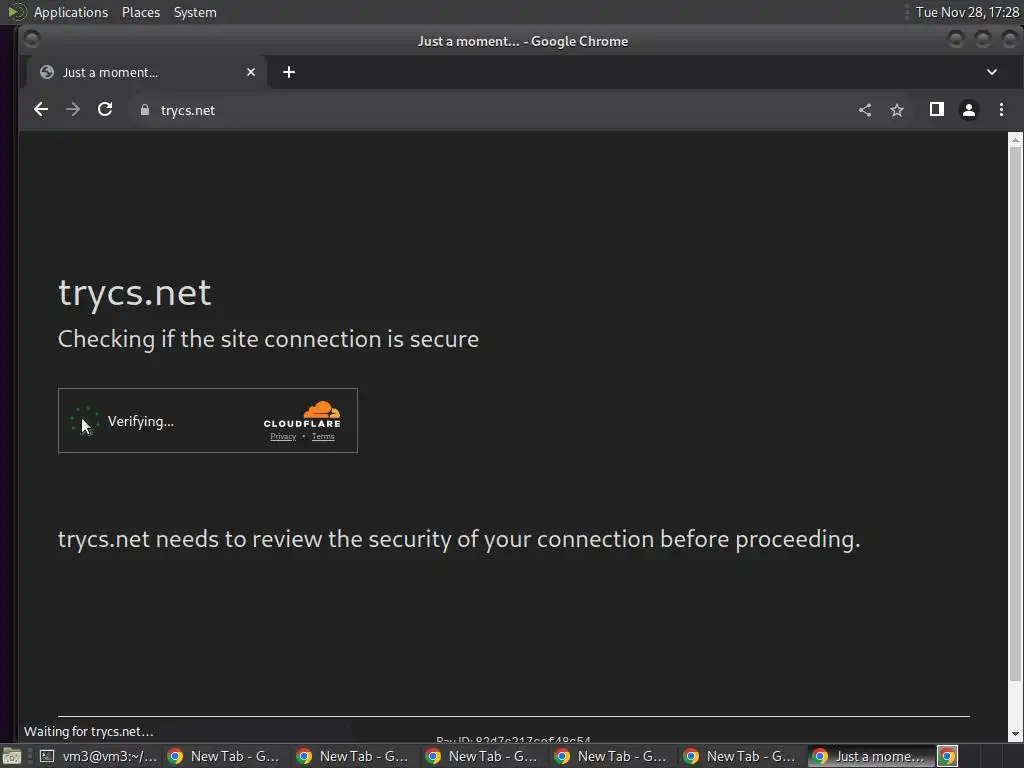
Task: Select the 'Just a moment...' browser tab
Action: (x=146, y=72)
